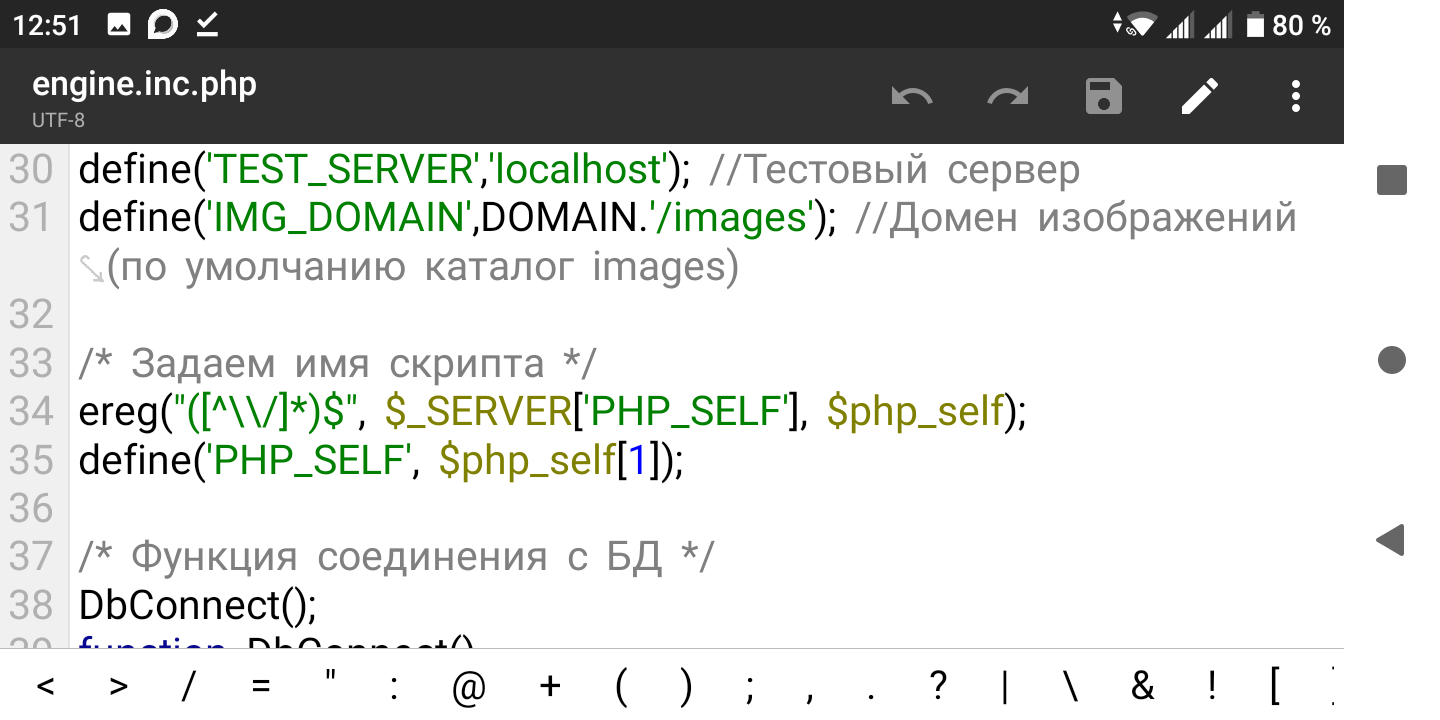Place cursor on the number 1 index on line 35
Screen dimensions: 1440x720
coord(637,460)
